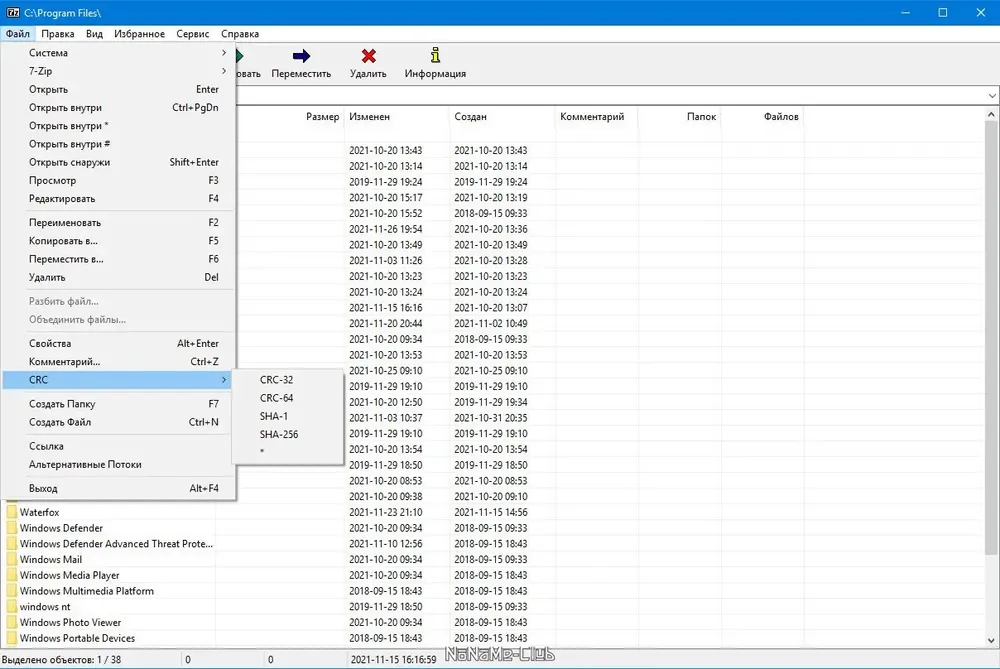Select Windows Defender Advanced Threat Protection folder icon
The height and width of the screenshot is (669, 1000).
11,543
